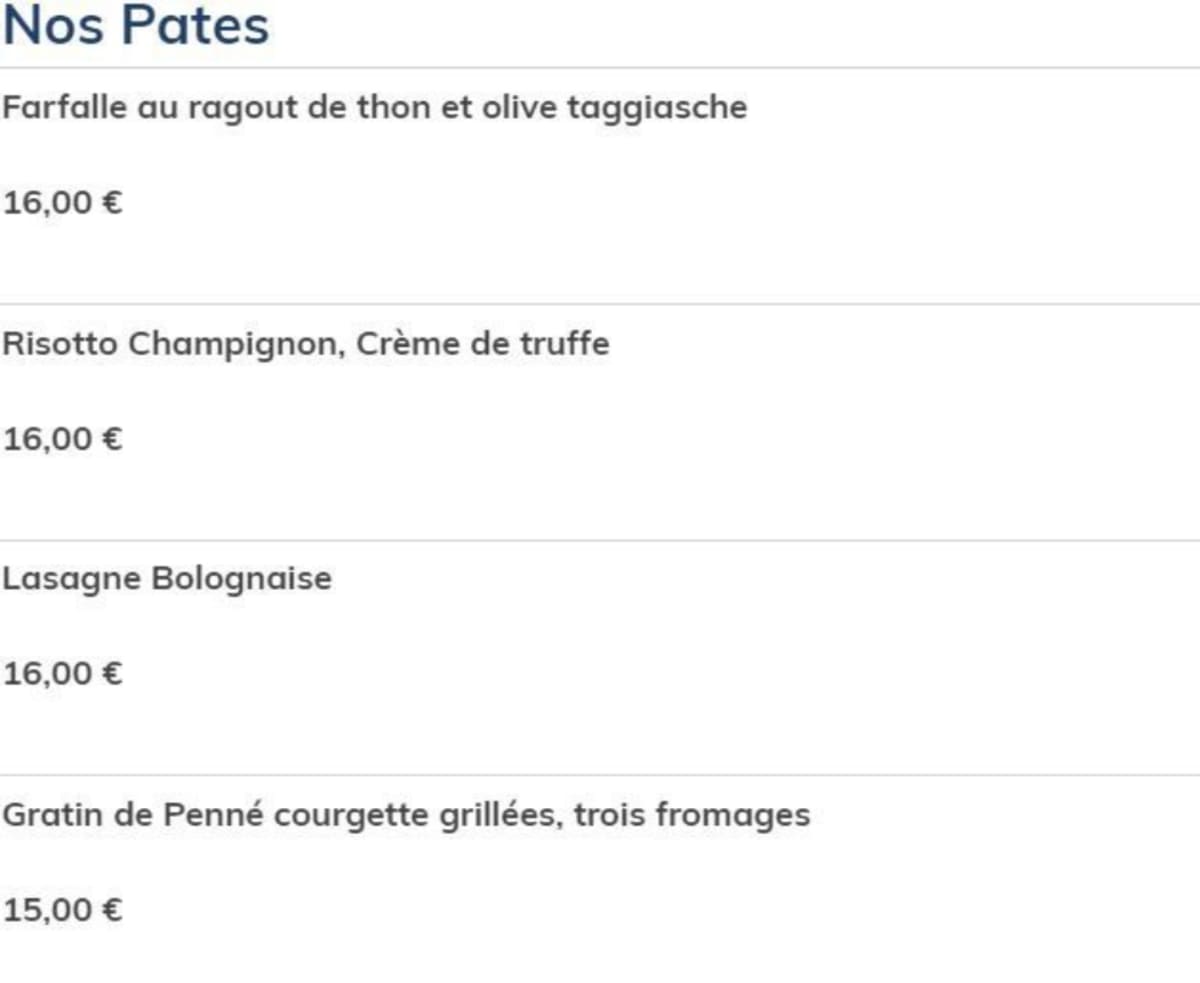Click the 16,00 € price under Risotto

[x=63, y=439]
